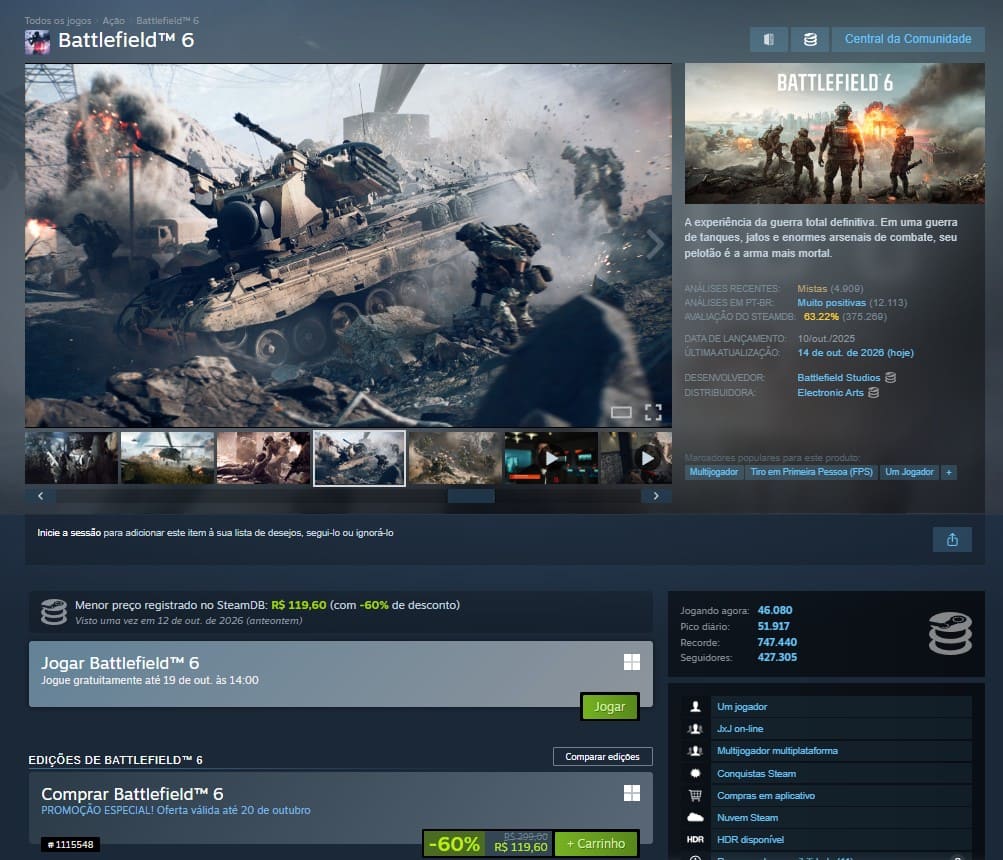Open the Battlefield 6 header capsule image
Image resolution: width=1003 pixels, height=860 pixels.
point(835,133)
